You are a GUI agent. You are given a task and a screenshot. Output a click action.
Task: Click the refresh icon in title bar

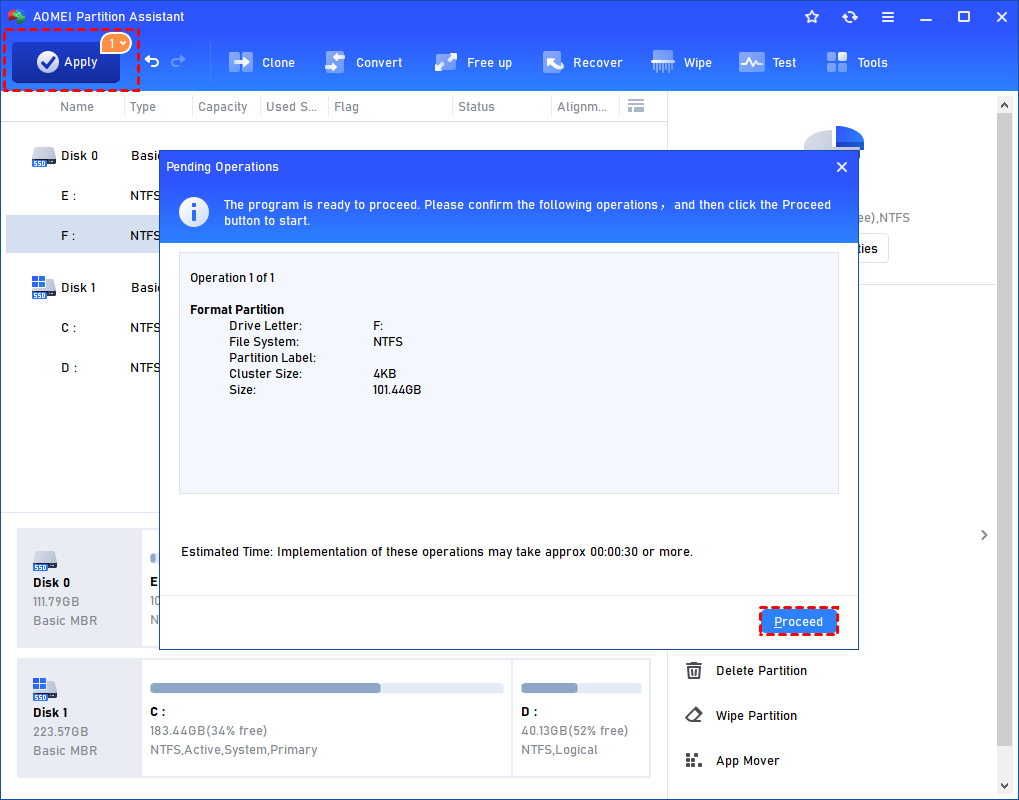tap(849, 17)
